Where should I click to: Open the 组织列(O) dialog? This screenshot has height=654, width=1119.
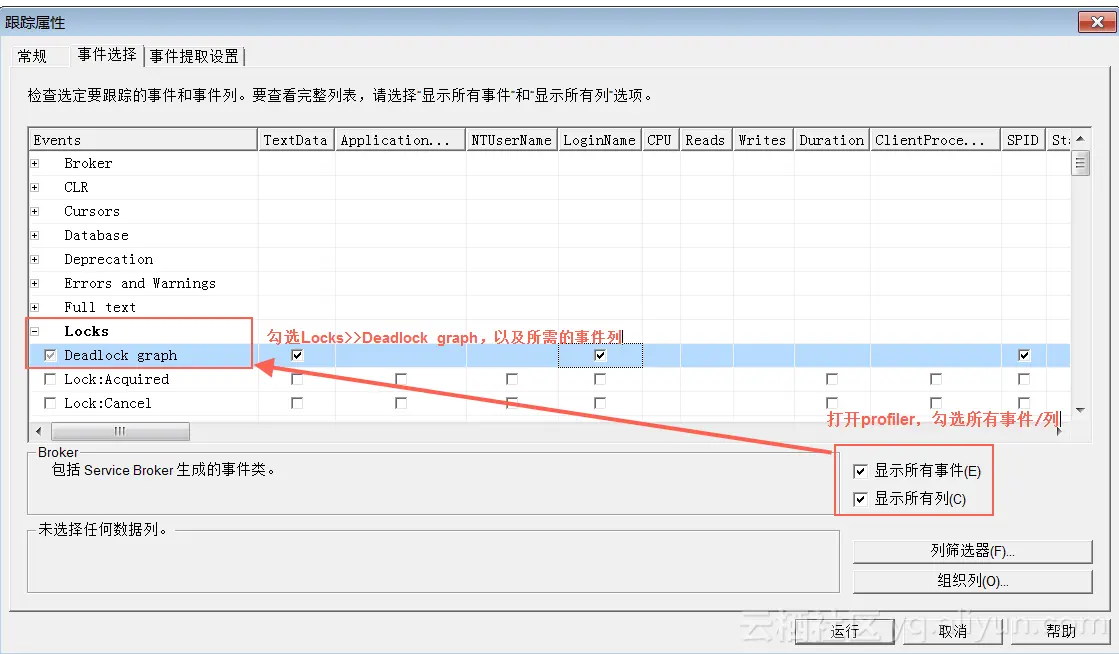[970, 581]
